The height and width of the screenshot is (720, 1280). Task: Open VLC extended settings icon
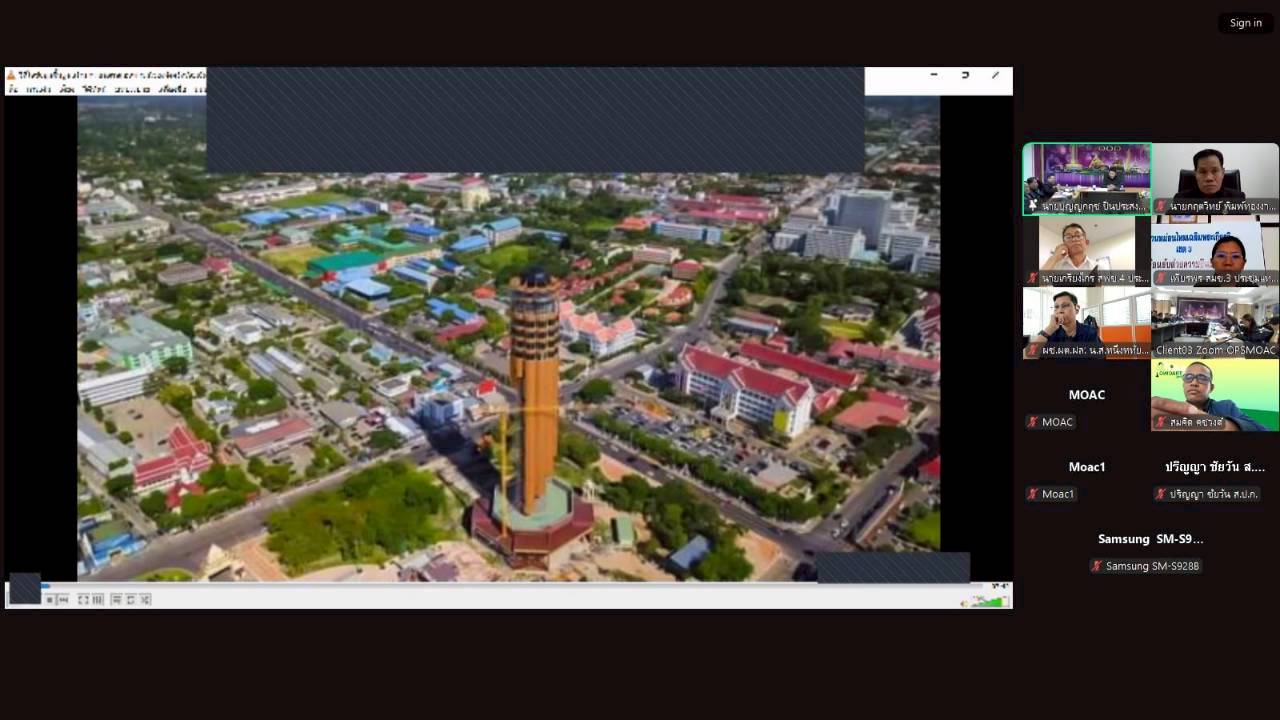click(x=98, y=600)
